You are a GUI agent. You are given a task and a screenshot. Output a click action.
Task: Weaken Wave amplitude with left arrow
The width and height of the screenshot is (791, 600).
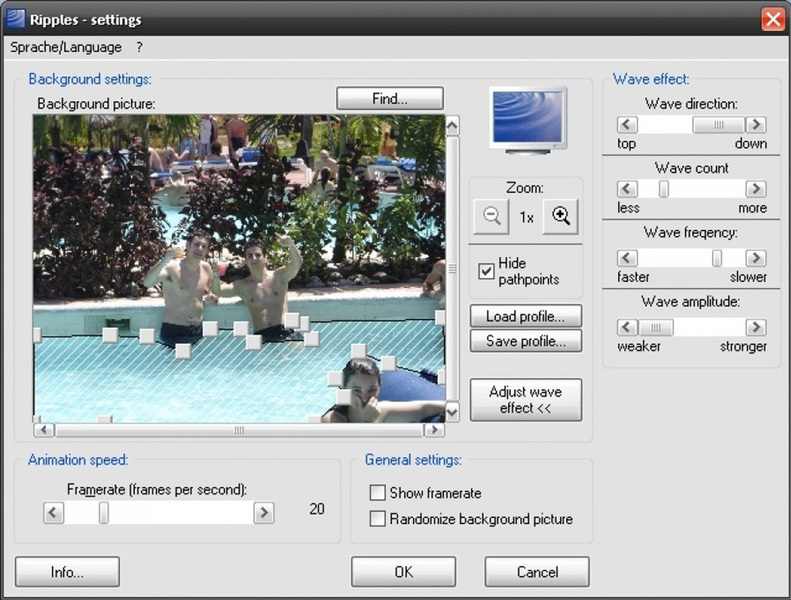click(627, 327)
